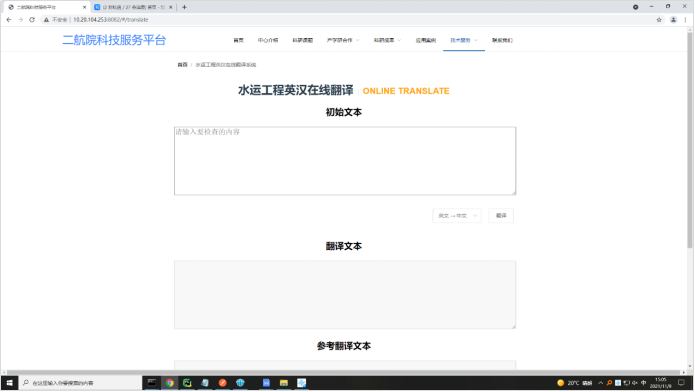
Task: Switch to the second browser tab
Action: point(134,7)
